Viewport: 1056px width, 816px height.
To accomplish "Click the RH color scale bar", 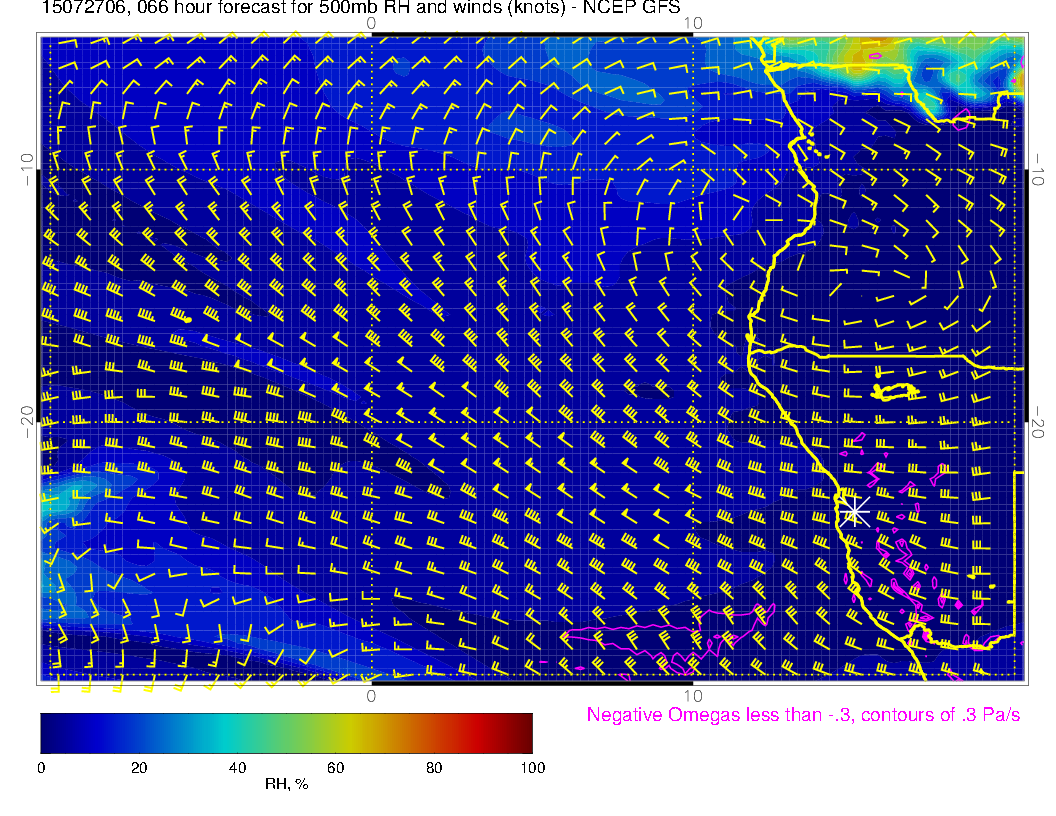I will click(286, 733).
